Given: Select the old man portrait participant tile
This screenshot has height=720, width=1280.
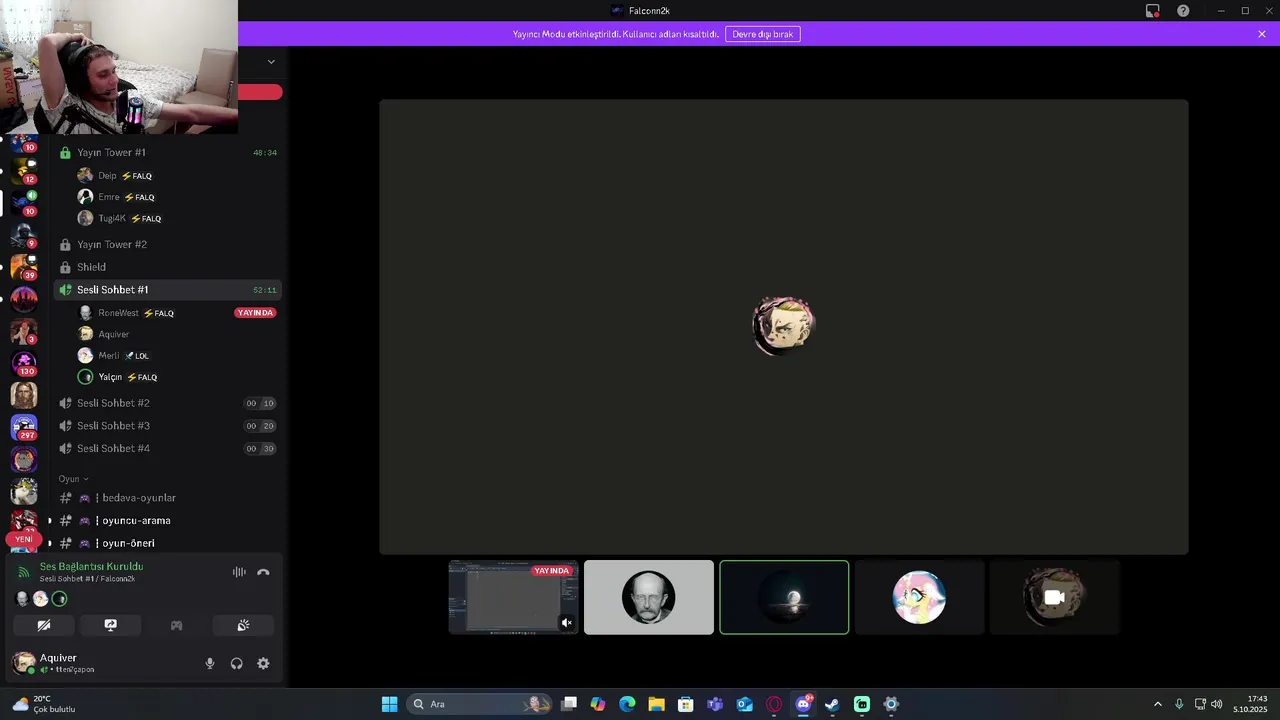Looking at the screenshot, I should [649, 597].
